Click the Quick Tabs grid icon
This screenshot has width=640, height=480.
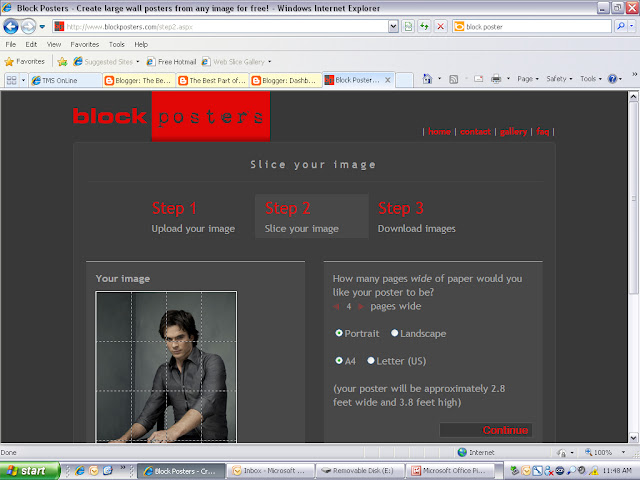[11, 80]
